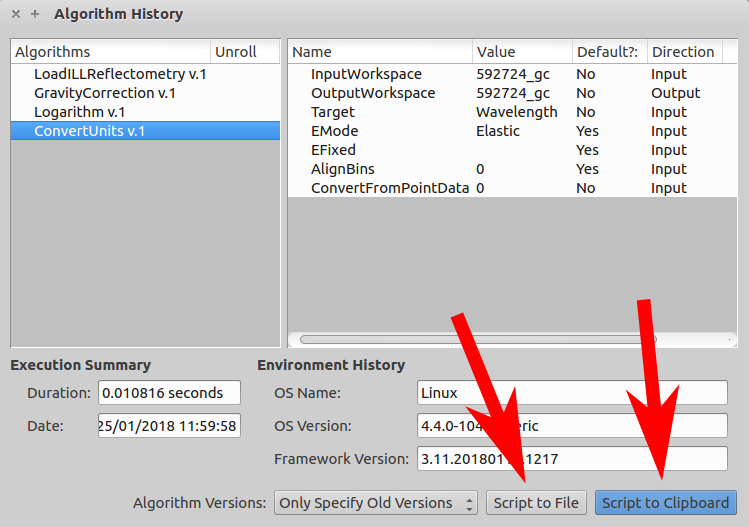Open the Algorithm Versions dropdown
This screenshot has height=527, width=749.
(377, 503)
